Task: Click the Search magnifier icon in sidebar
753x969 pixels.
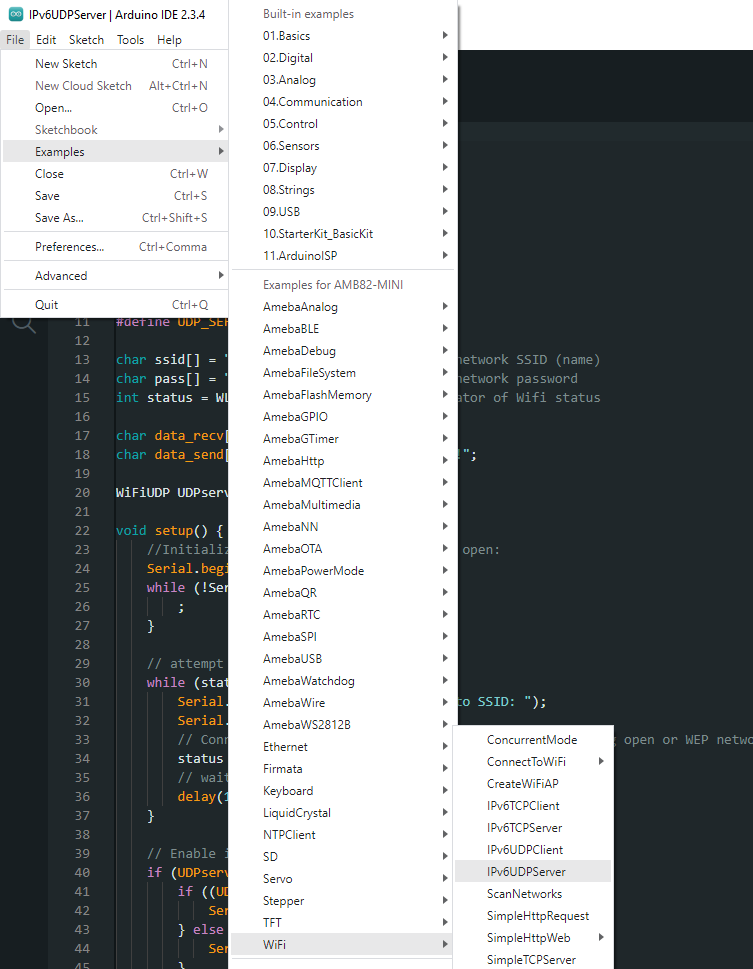Action: [x=23, y=323]
